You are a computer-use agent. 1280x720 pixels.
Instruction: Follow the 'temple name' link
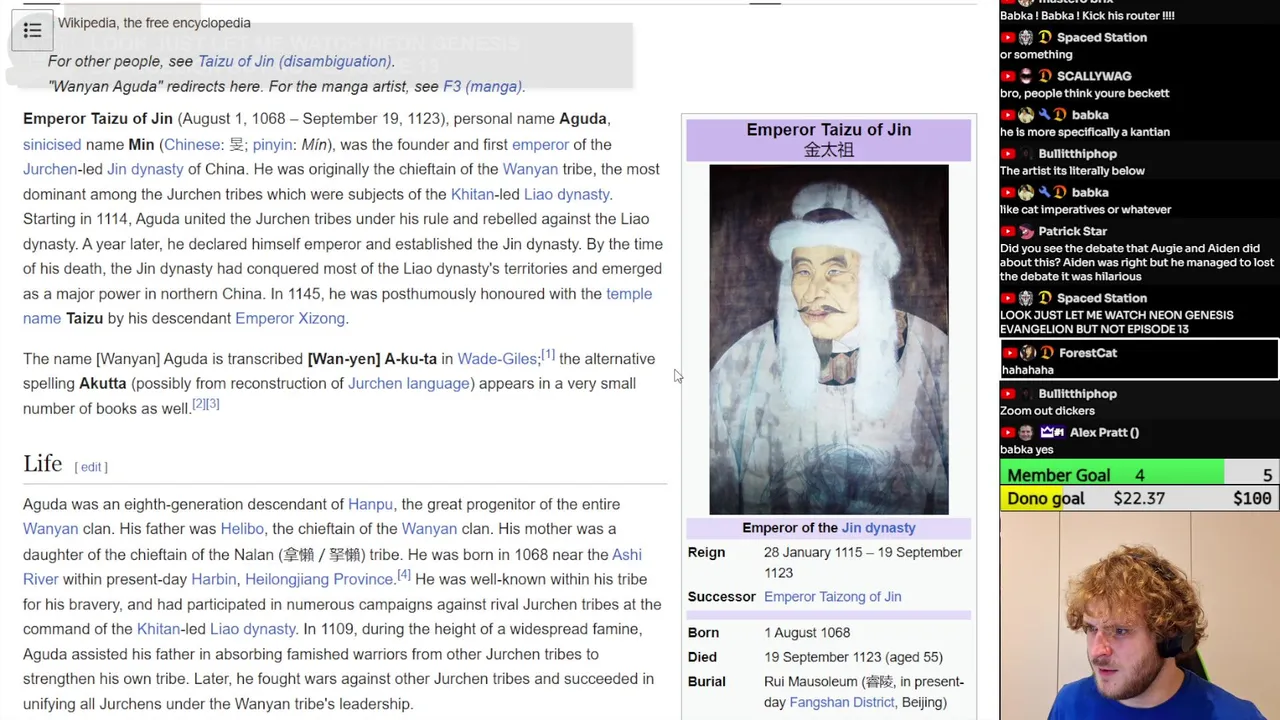629,294
